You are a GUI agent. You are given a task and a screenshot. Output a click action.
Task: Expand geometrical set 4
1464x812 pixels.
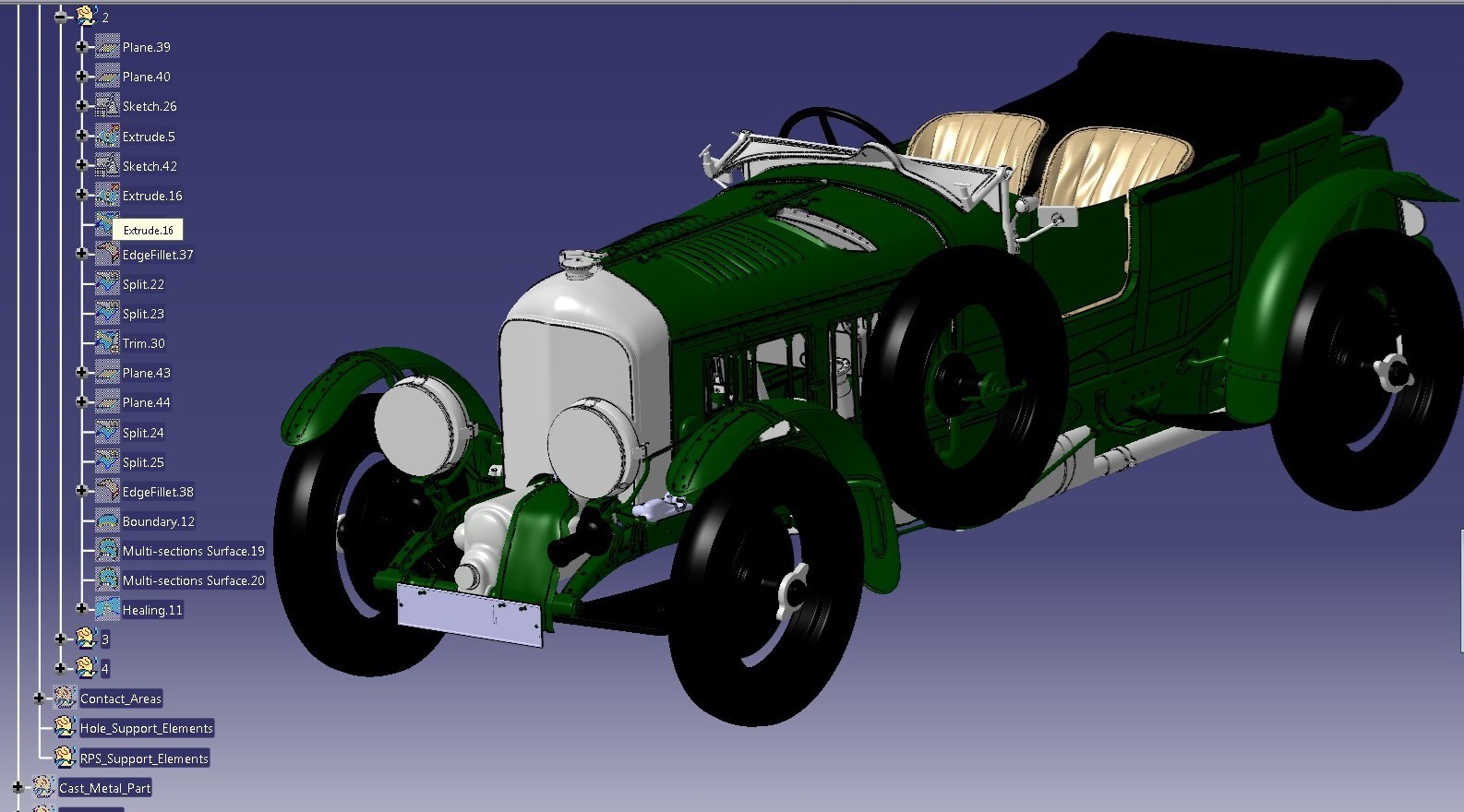coord(61,667)
